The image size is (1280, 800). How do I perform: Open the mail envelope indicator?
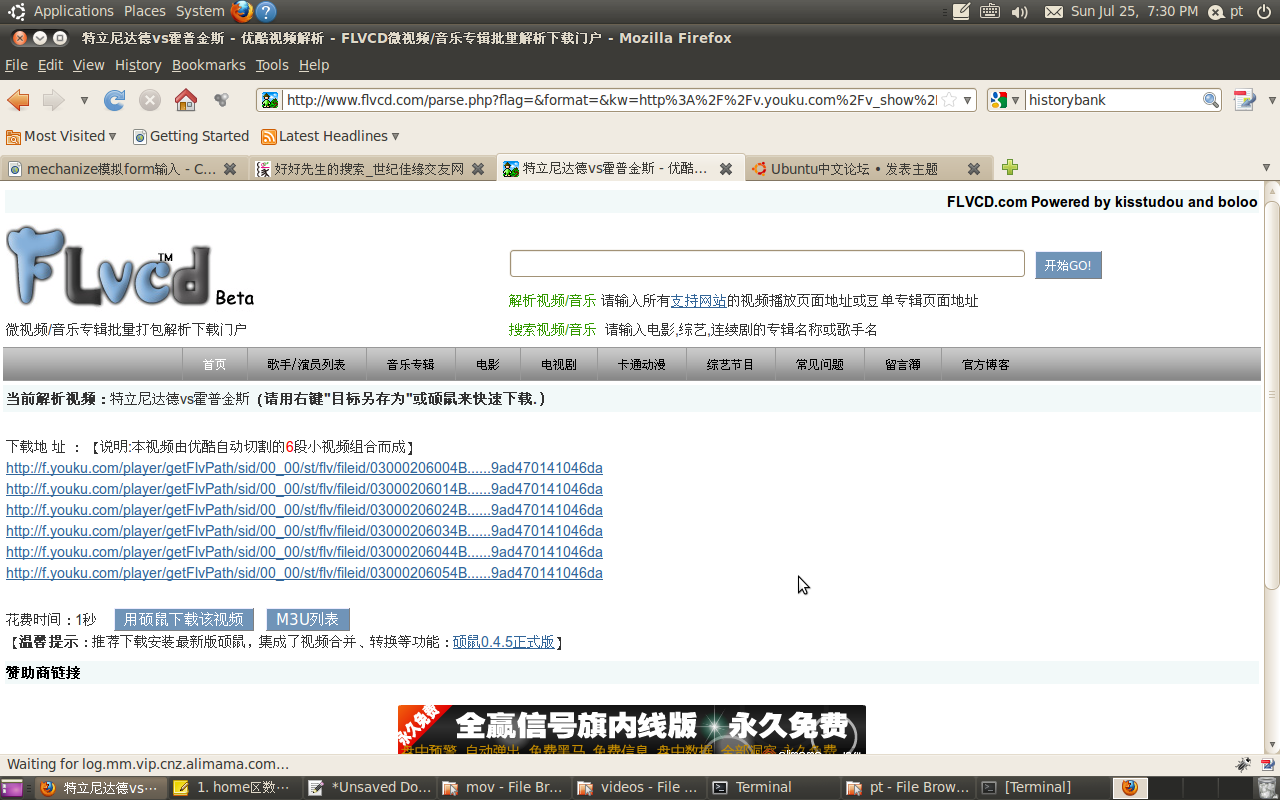pos(1054,12)
